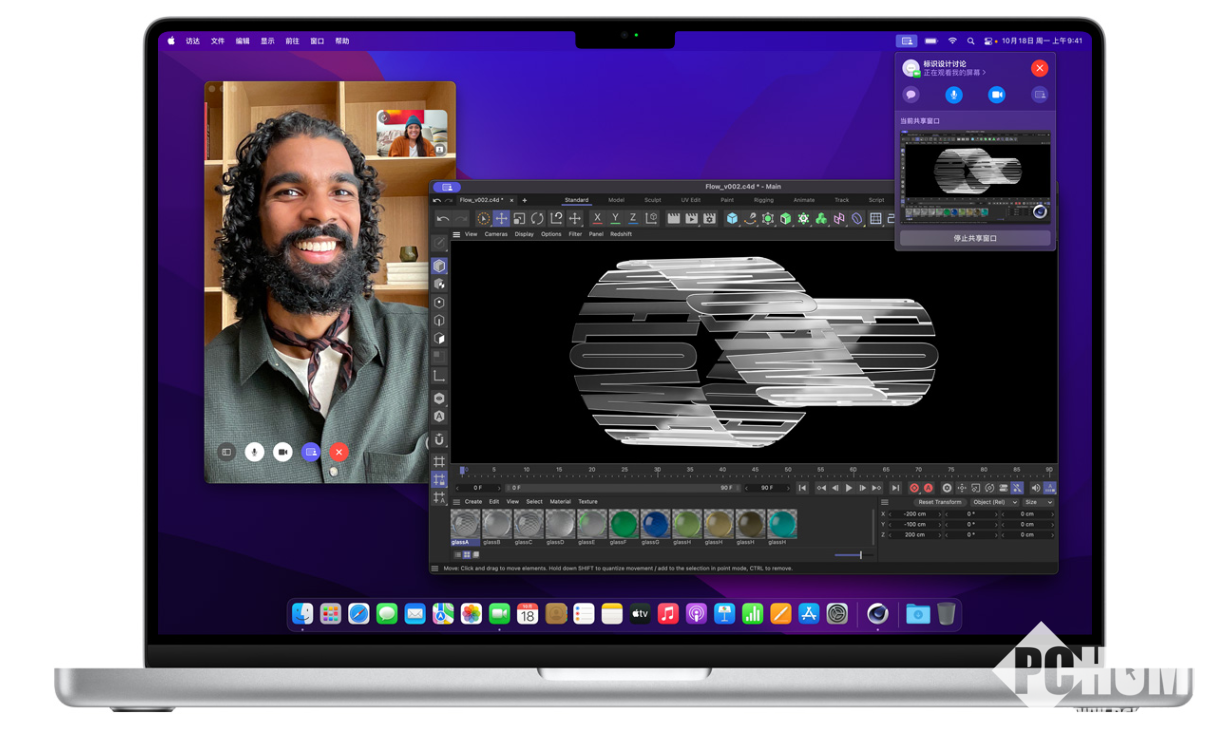Turn off camera in FaceTime sharing panel
The width and height of the screenshot is (1232, 741).
(997, 95)
